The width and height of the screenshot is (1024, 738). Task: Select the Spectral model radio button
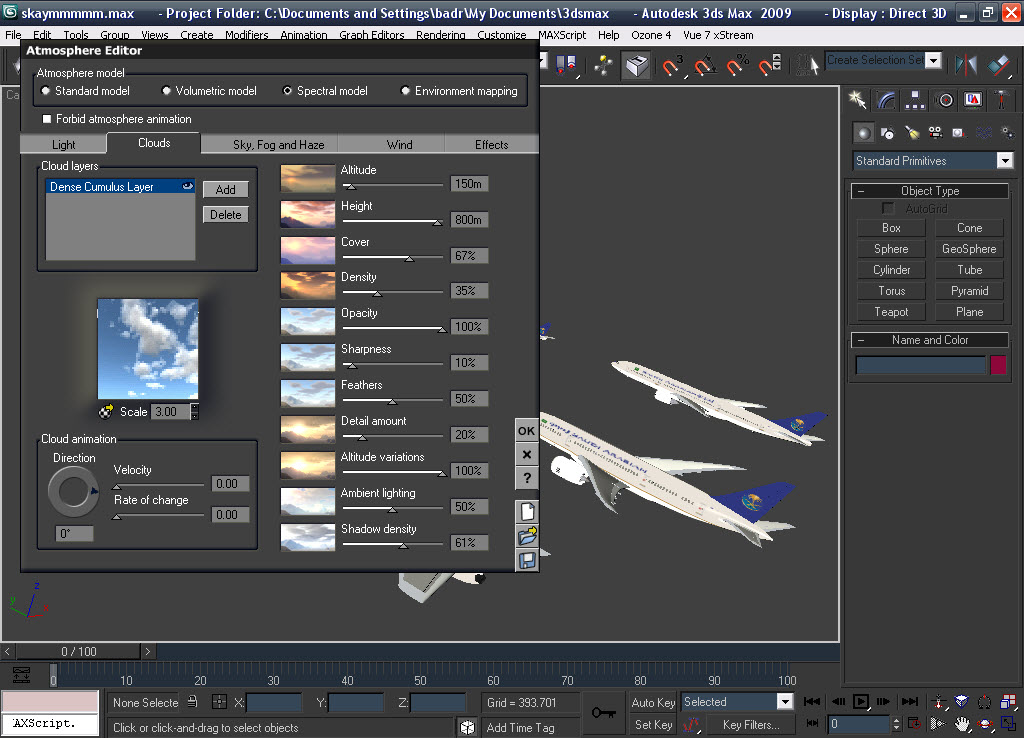point(287,91)
